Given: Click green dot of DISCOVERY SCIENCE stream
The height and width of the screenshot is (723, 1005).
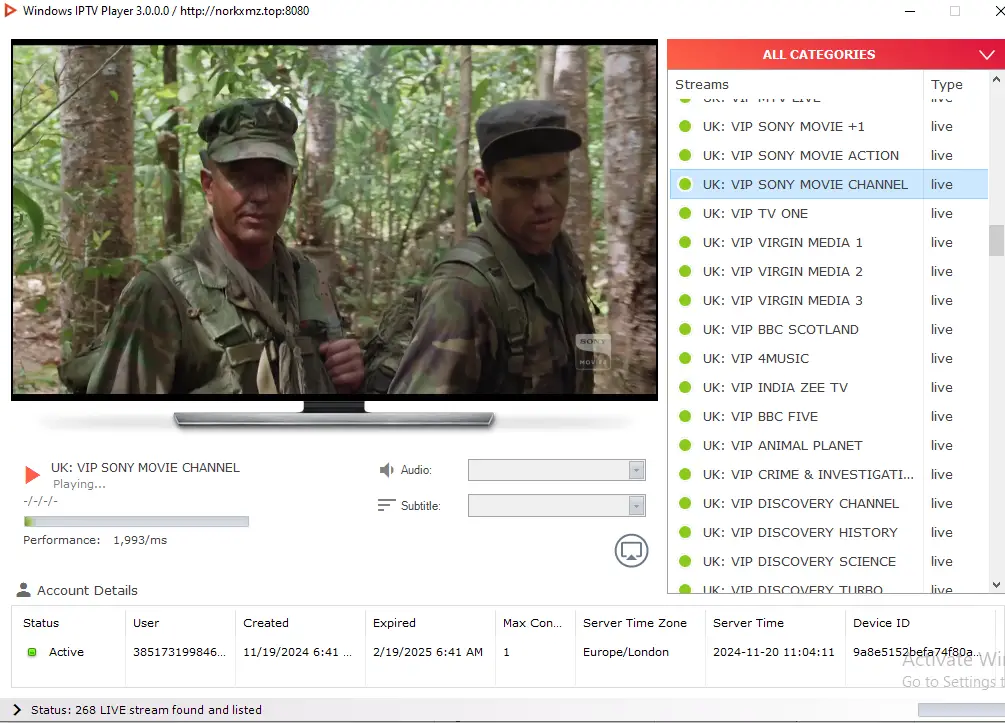Looking at the screenshot, I should point(685,561).
